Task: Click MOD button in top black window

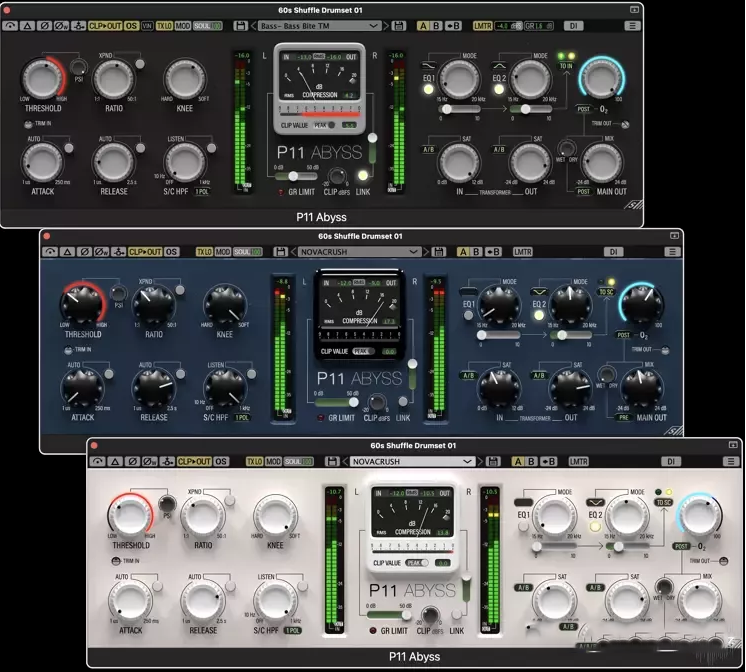Action: (x=182, y=26)
